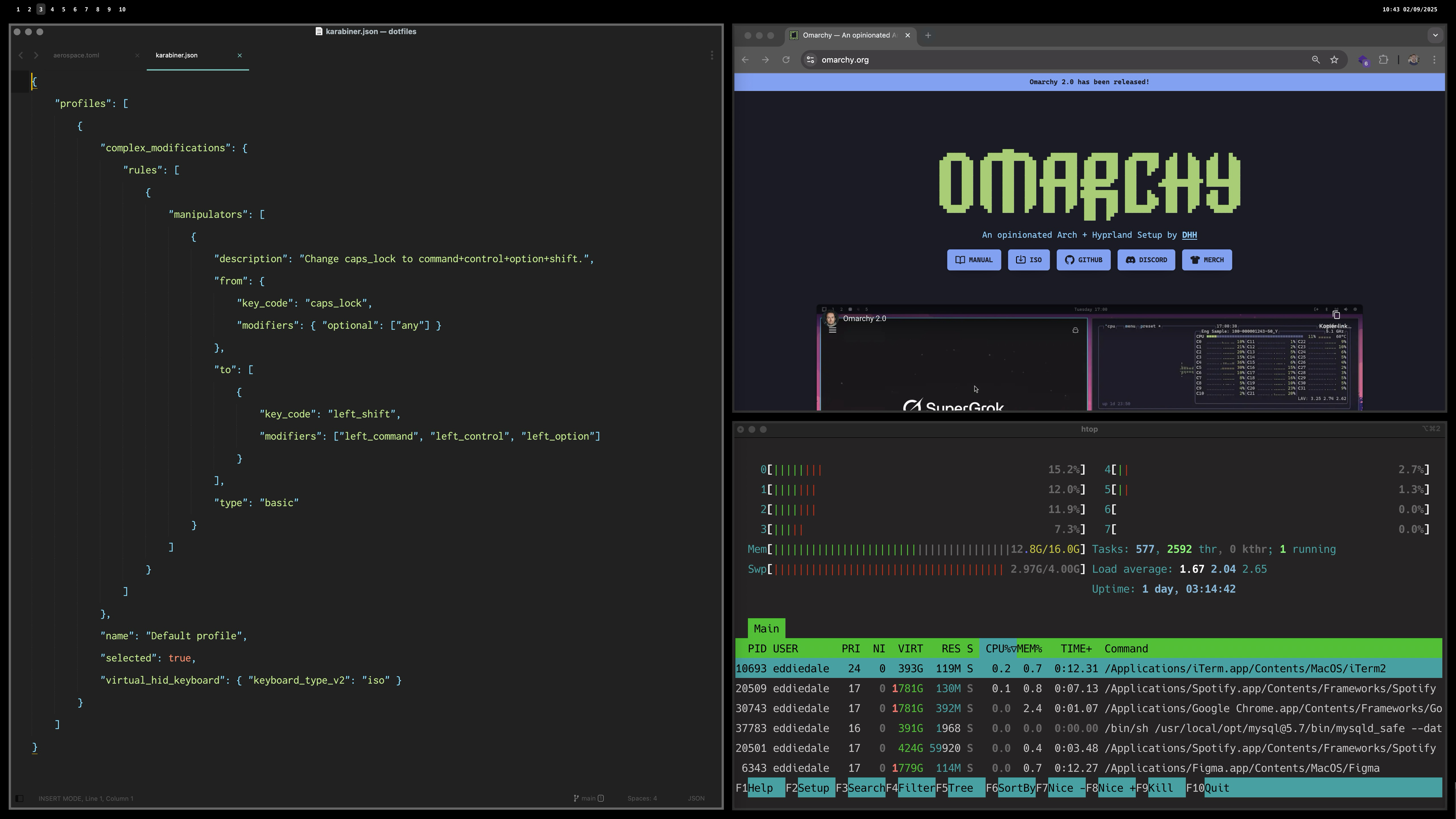Screen dimensions: 1456x819
Task: Open the DISCORD button
Action: [x=1146, y=260]
